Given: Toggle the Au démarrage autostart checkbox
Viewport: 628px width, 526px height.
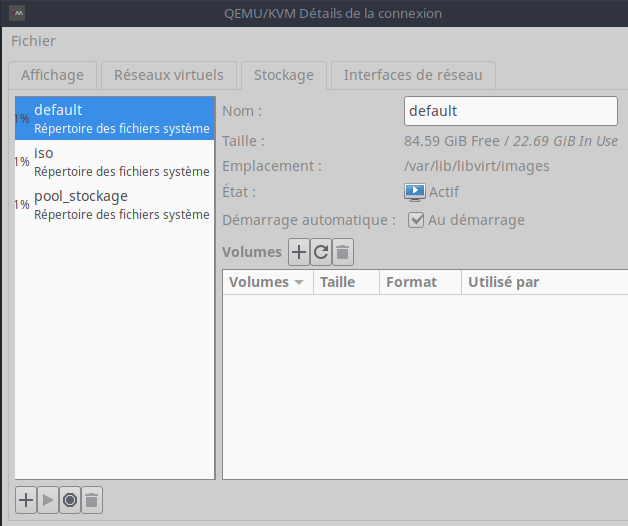Looking at the screenshot, I should tap(416, 220).
